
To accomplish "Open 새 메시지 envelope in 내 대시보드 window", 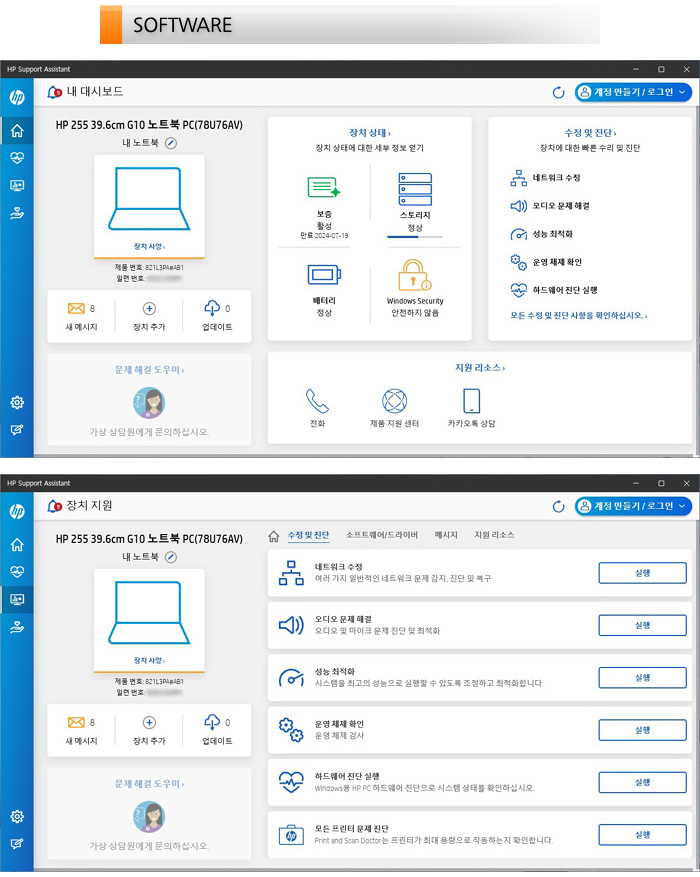I will point(76,309).
